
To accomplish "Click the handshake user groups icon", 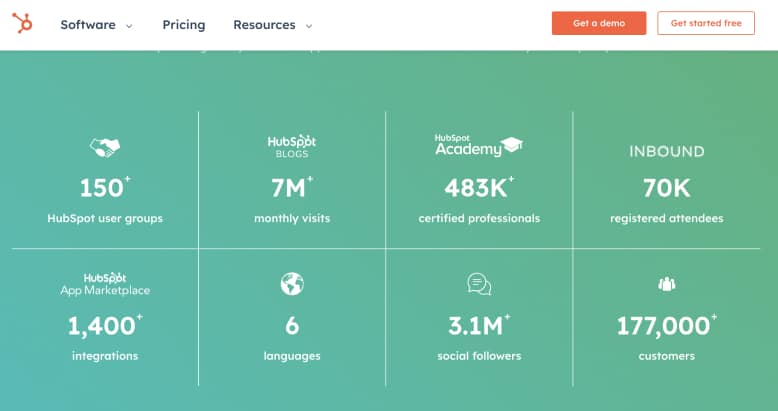I will [105, 147].
